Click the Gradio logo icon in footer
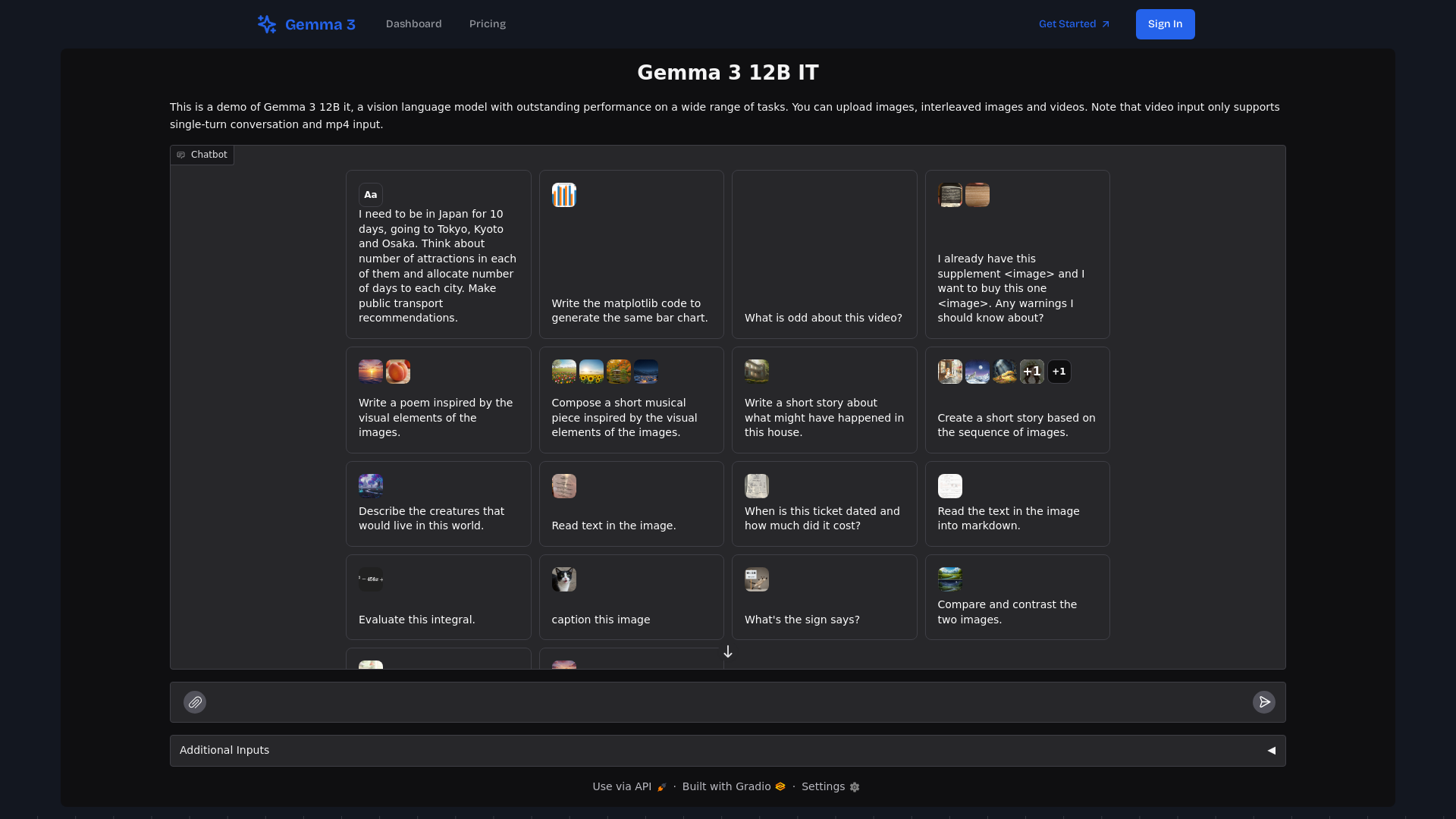Image resolution: width=1456 pixels, height=819 pixels. 780,787
